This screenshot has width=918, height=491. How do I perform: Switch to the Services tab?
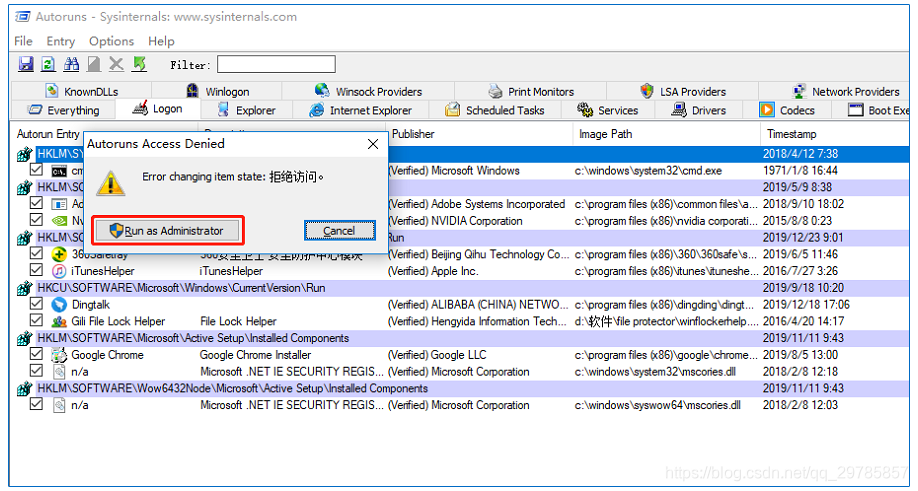coord(608,110)
